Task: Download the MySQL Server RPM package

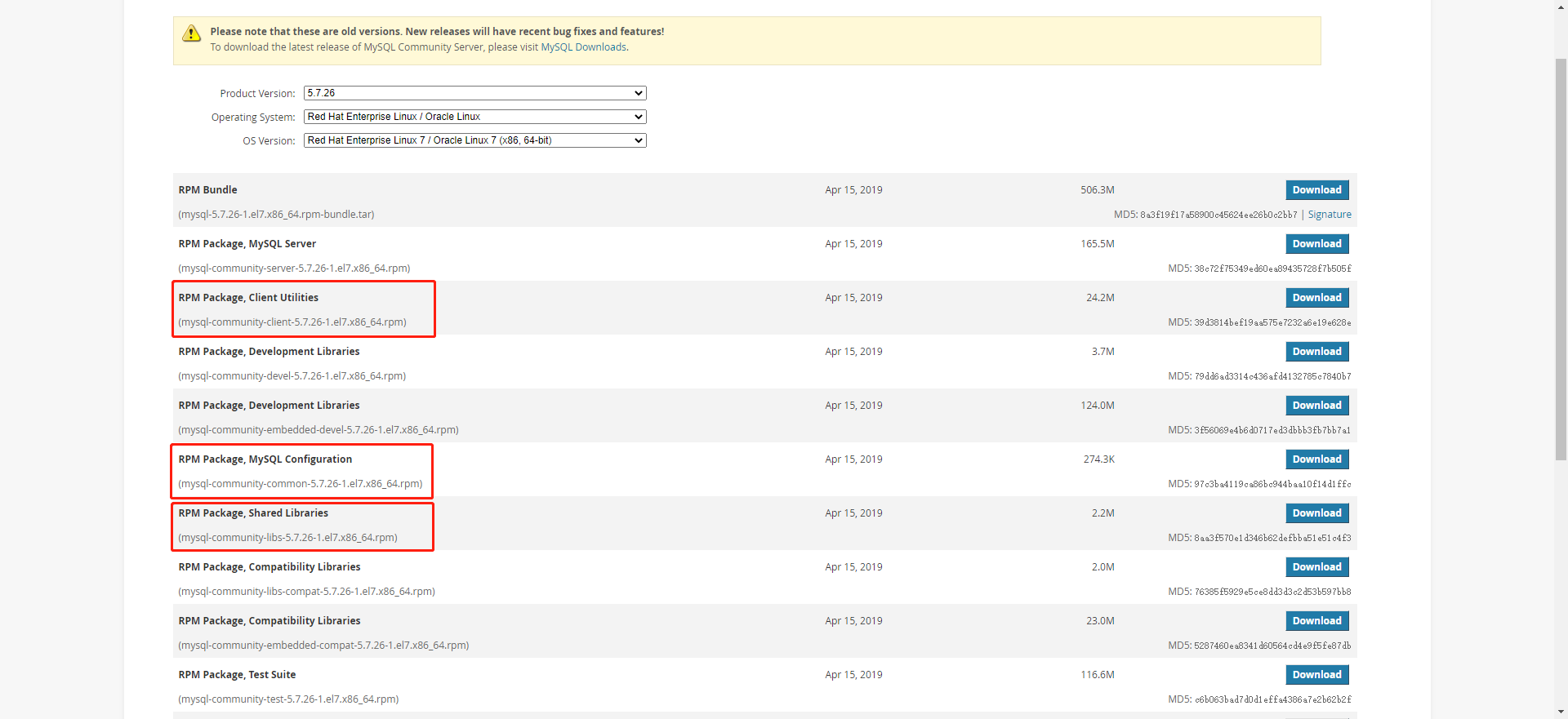Action: pos(1316,244)
